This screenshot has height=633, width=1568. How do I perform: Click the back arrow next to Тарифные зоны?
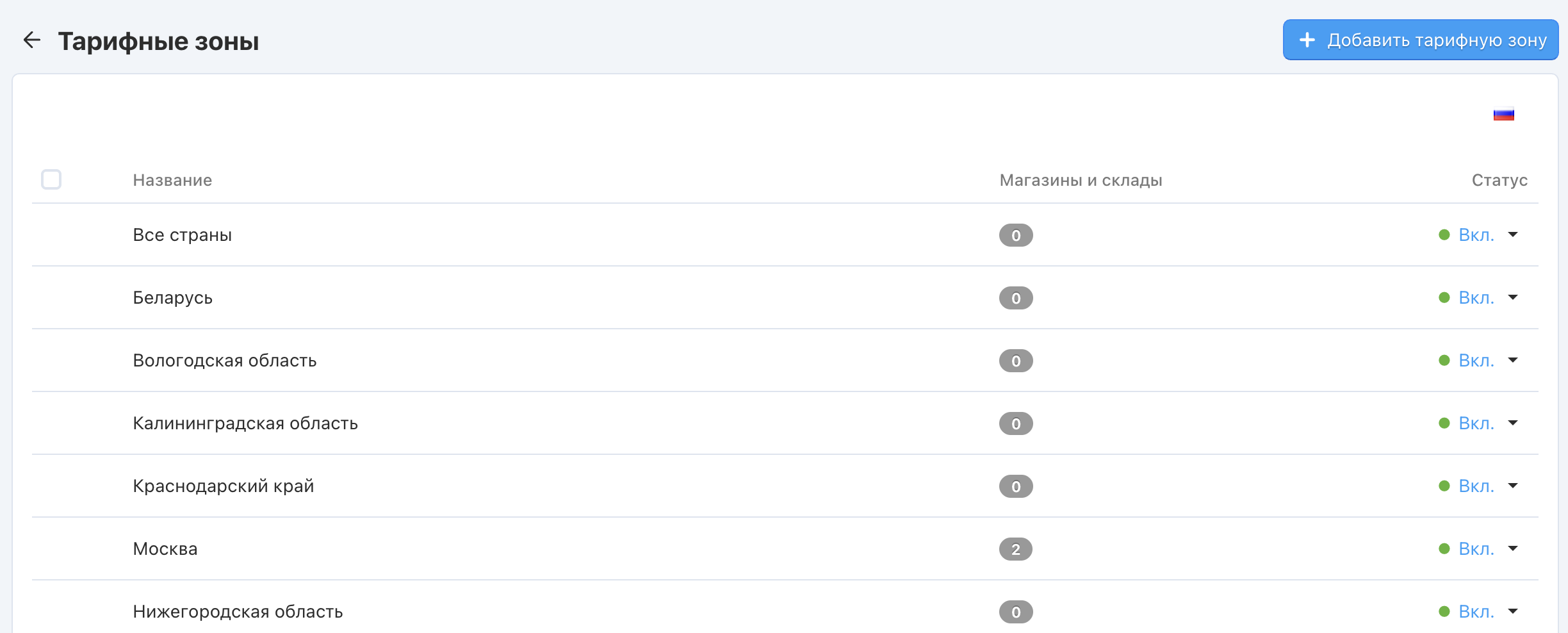32,40
